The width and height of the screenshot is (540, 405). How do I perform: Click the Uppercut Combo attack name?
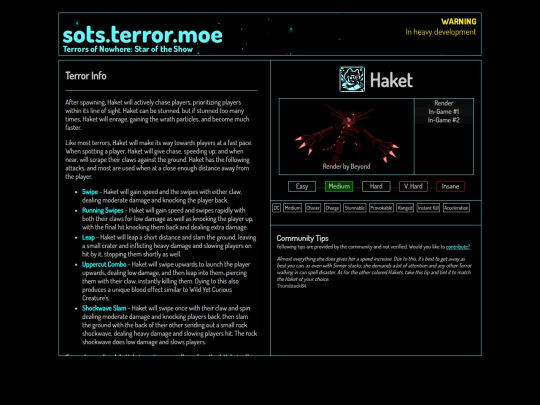click(x=104, y=264)
